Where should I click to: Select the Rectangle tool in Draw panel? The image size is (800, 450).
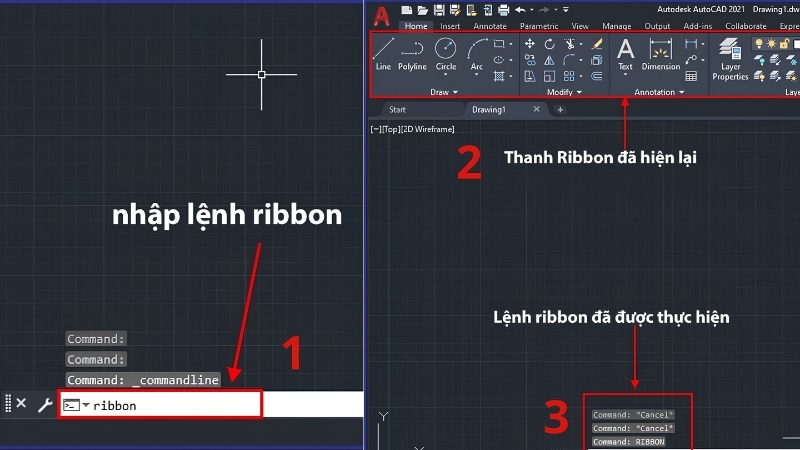tap(499, 44)
